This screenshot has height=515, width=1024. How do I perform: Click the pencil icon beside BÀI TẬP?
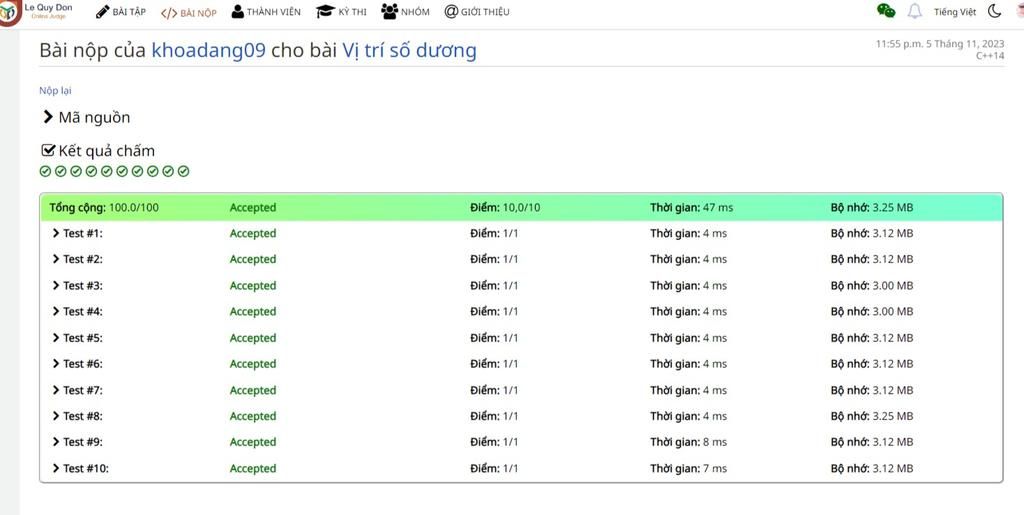(102, 12)
